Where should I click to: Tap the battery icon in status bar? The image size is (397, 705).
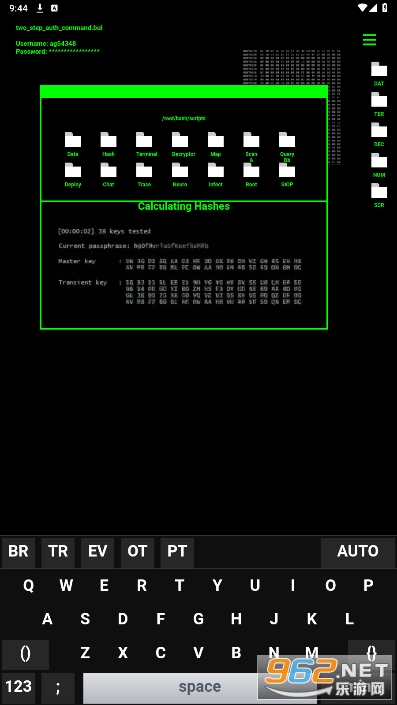click(385, 8)
